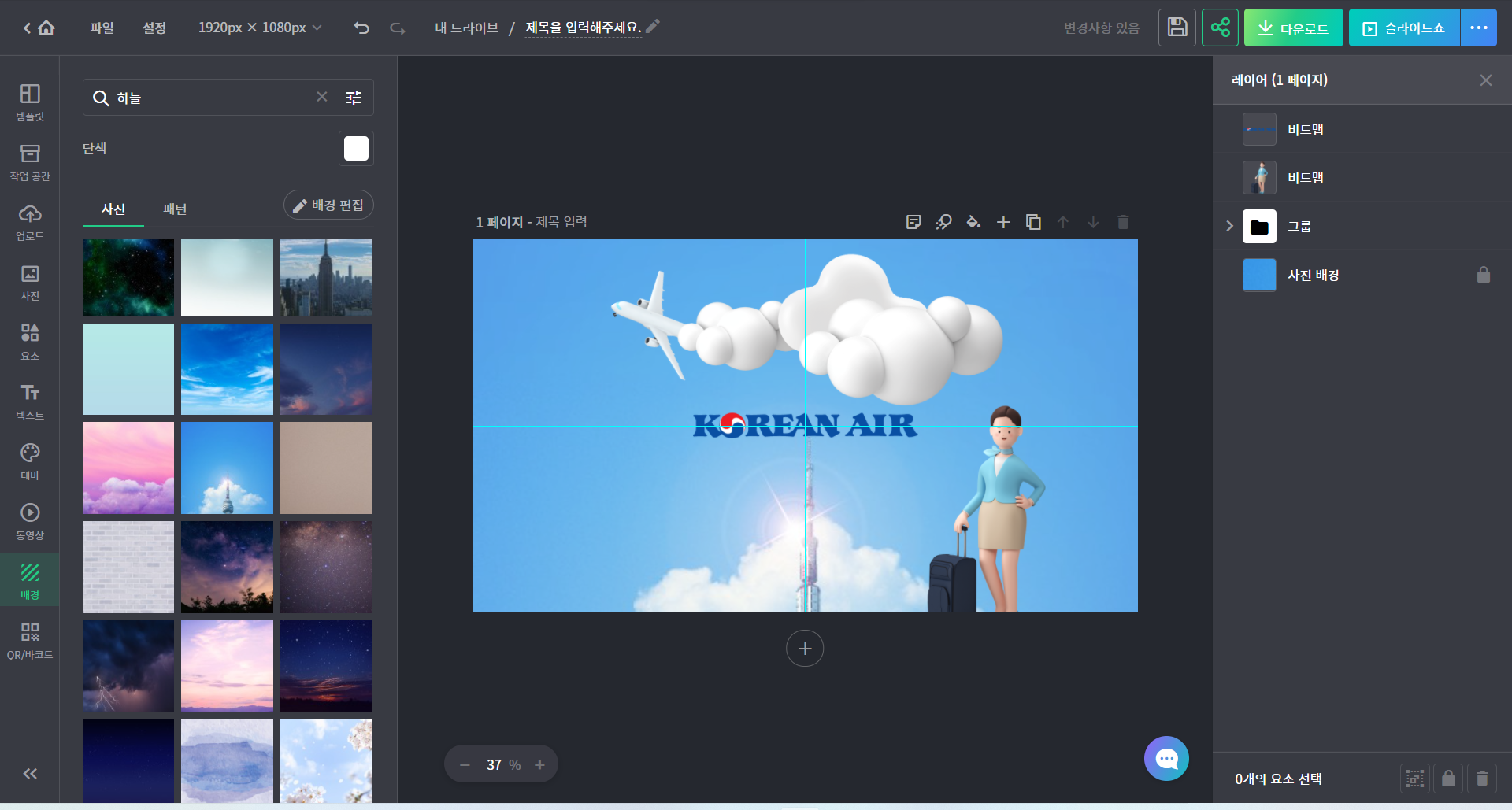Select the pale mint background thumbnail
The width and height of the screenshot is (1512, 810).
point(128,369)
